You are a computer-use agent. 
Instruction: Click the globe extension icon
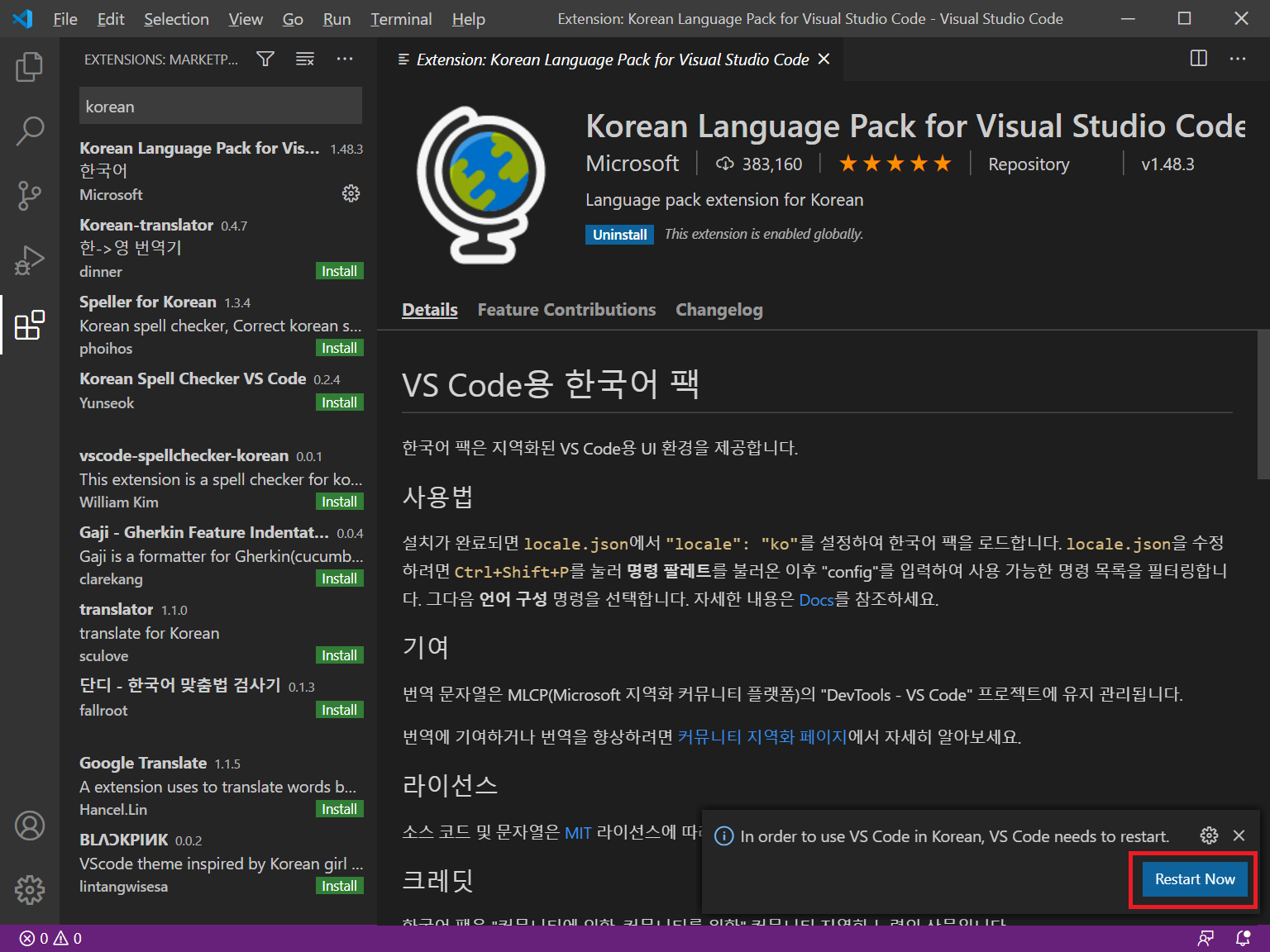click(x=481, y=184)
